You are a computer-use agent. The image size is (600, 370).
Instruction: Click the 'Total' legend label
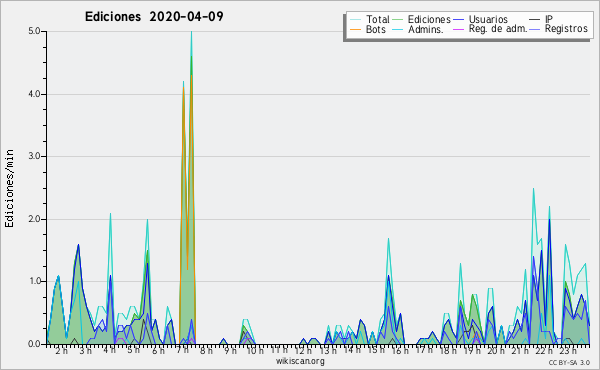tap(377, 19)
